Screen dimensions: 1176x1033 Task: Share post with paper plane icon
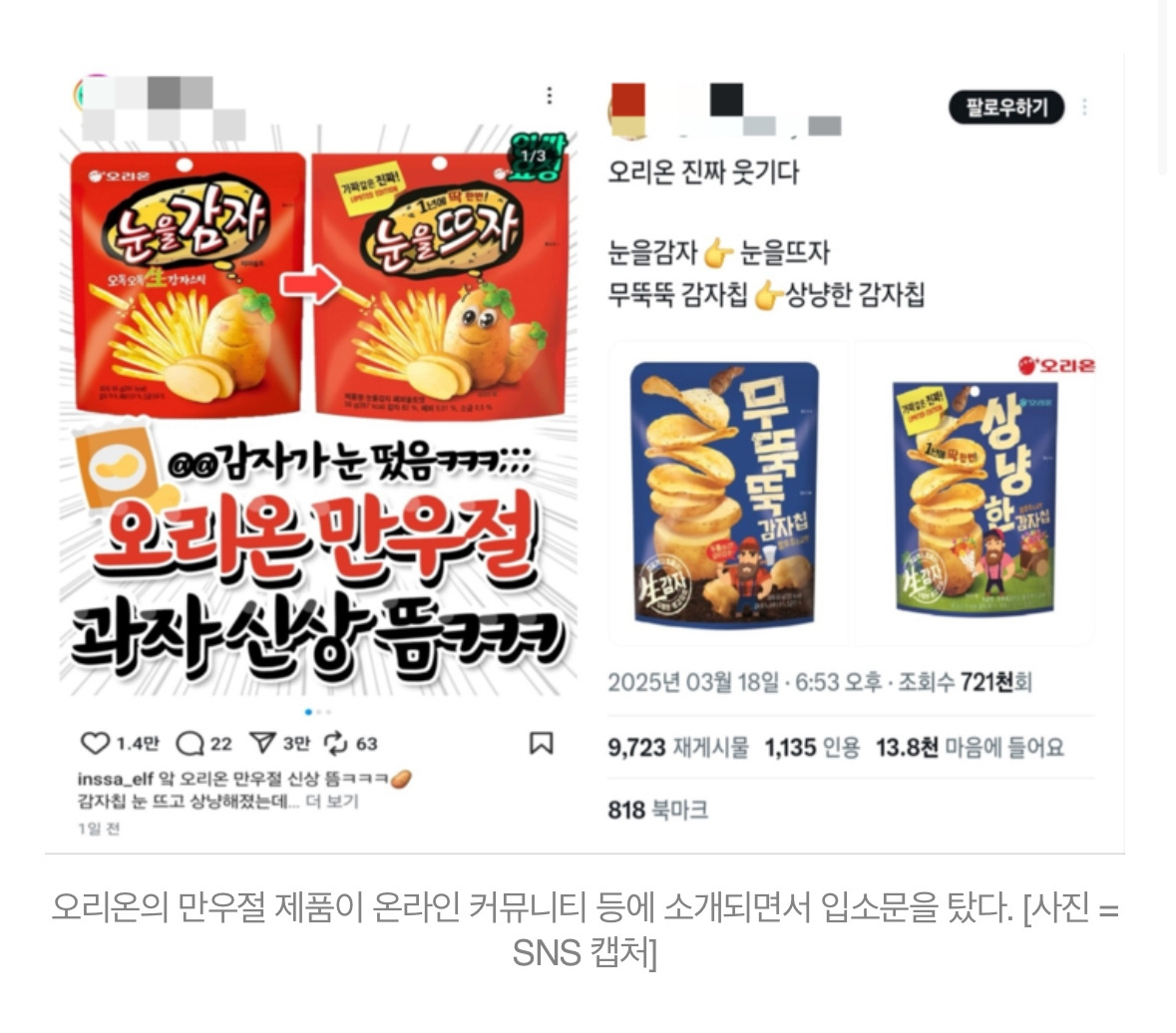(x=262, y=743)
